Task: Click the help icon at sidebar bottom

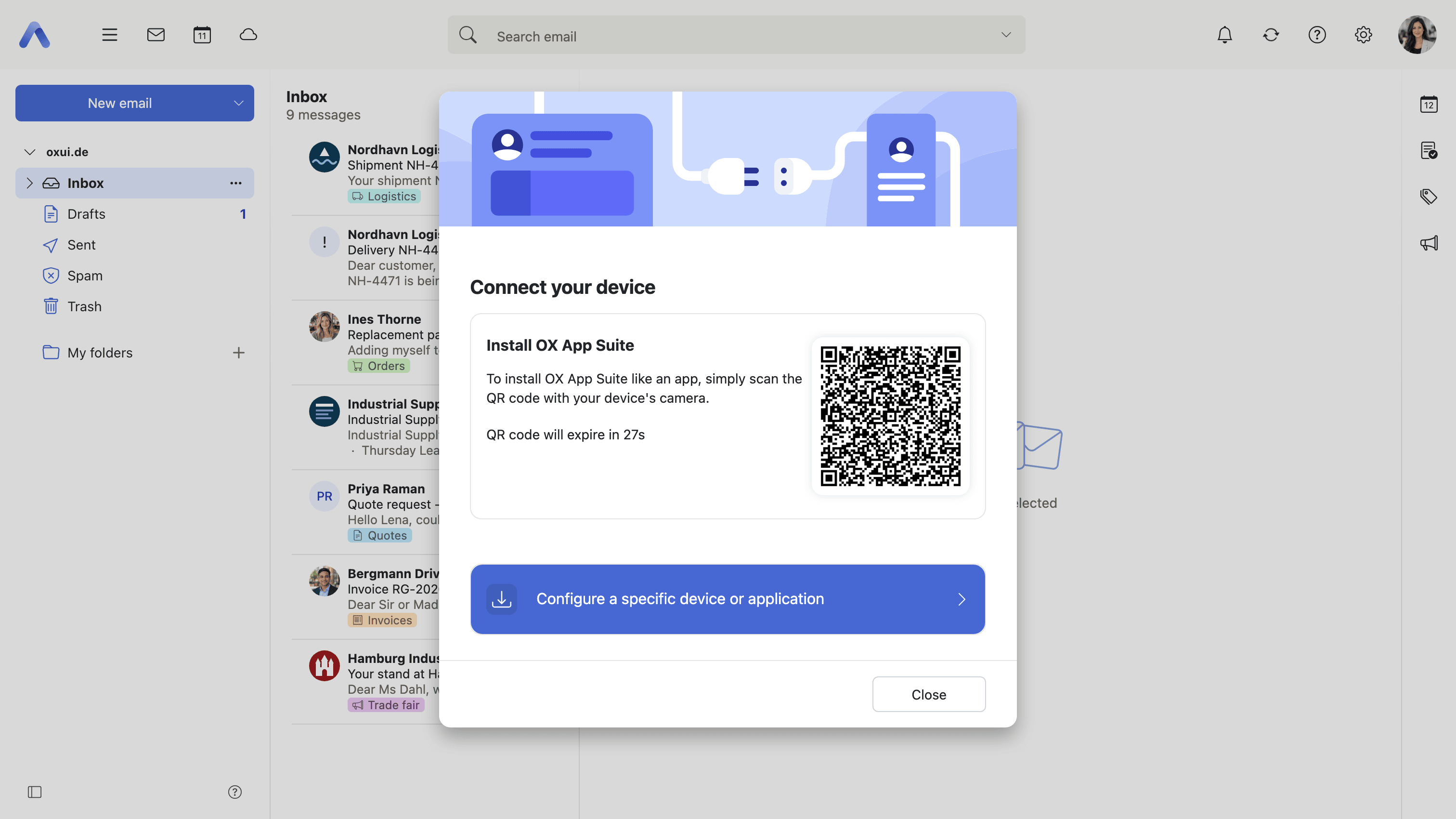Action: 235,792
